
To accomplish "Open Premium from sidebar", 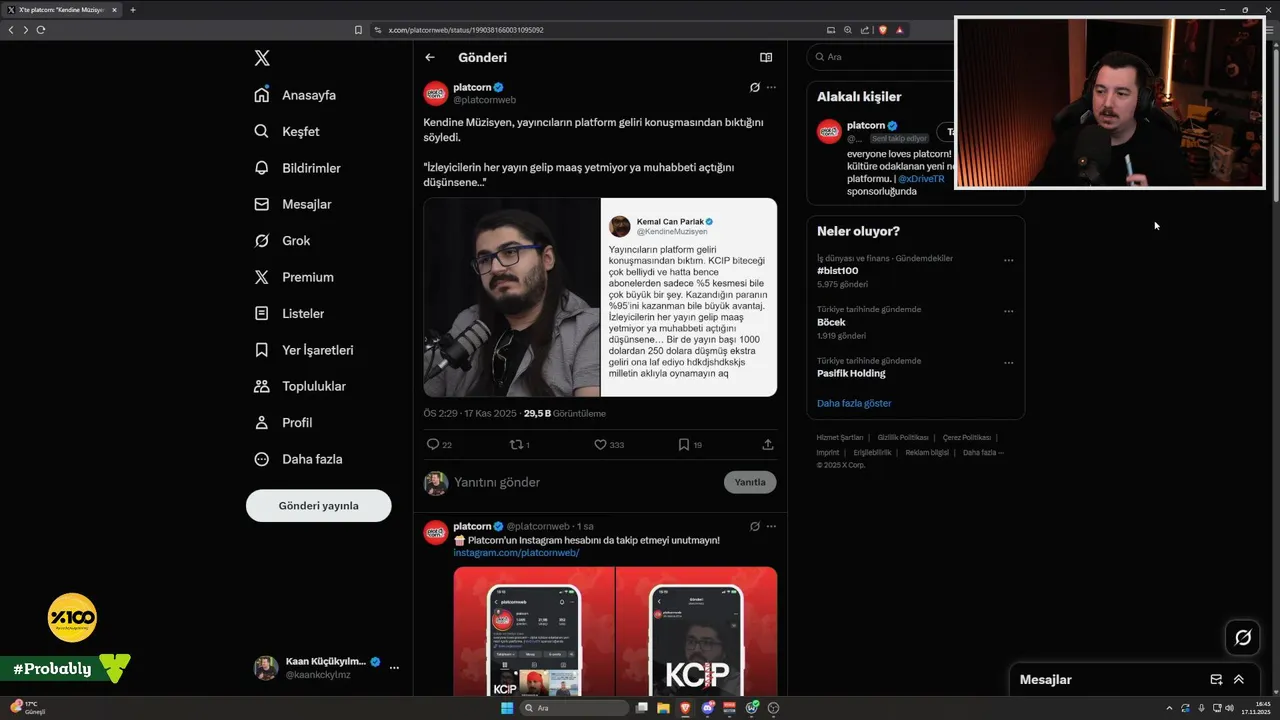I will (x=294, y=277).
